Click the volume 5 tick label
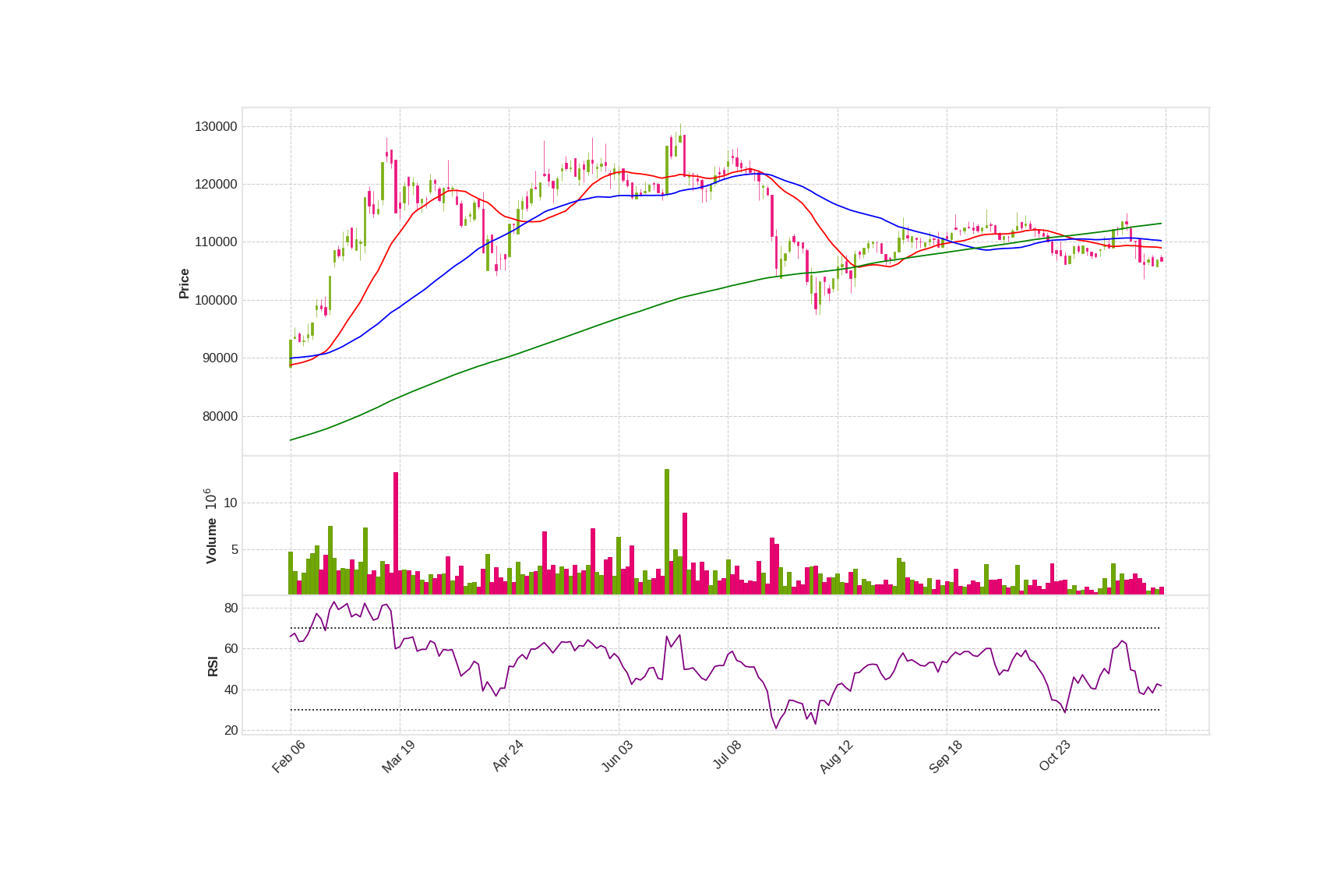 [x=235, y=549]
